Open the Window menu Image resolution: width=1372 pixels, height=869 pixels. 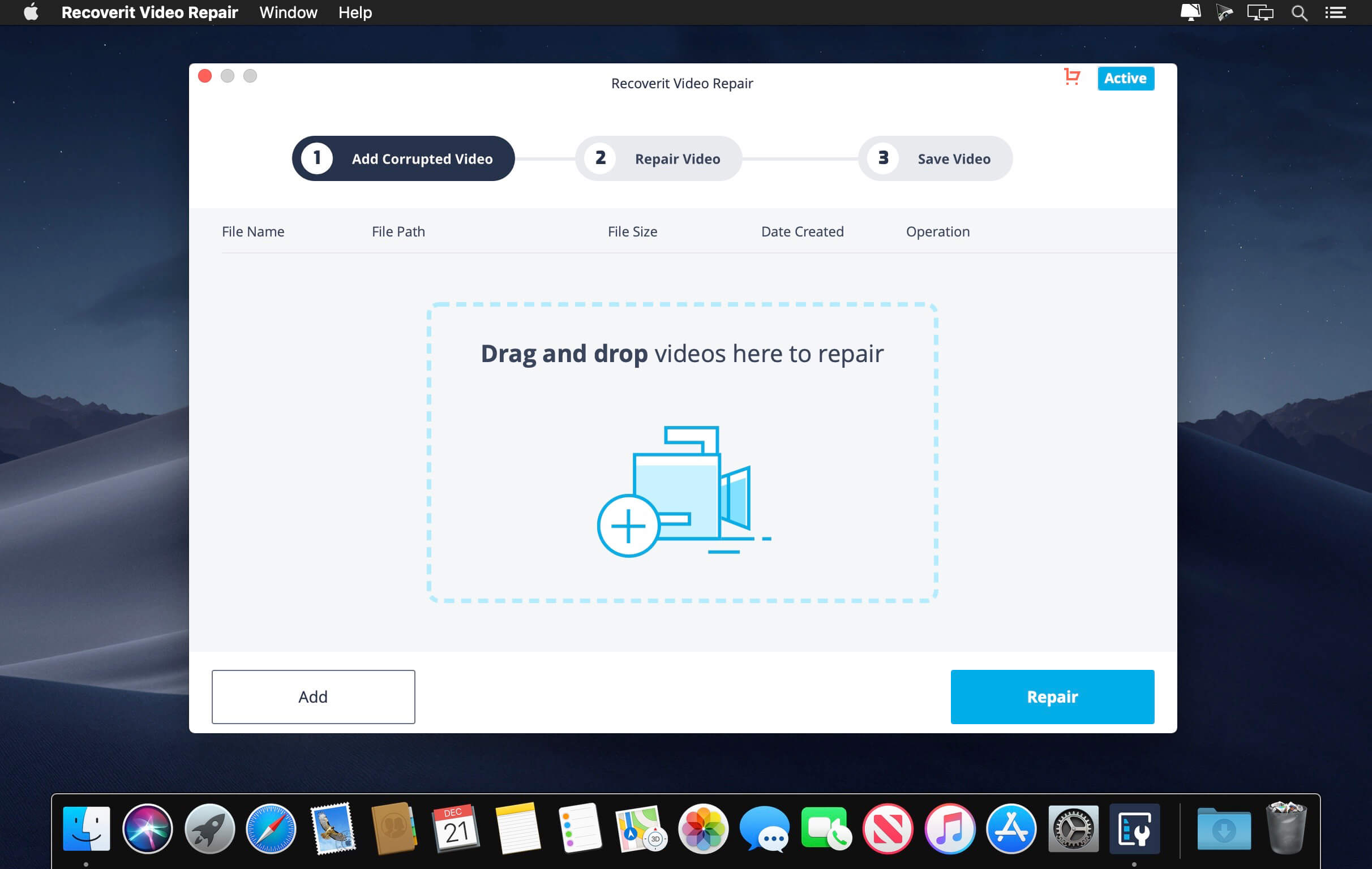point(288,12)
